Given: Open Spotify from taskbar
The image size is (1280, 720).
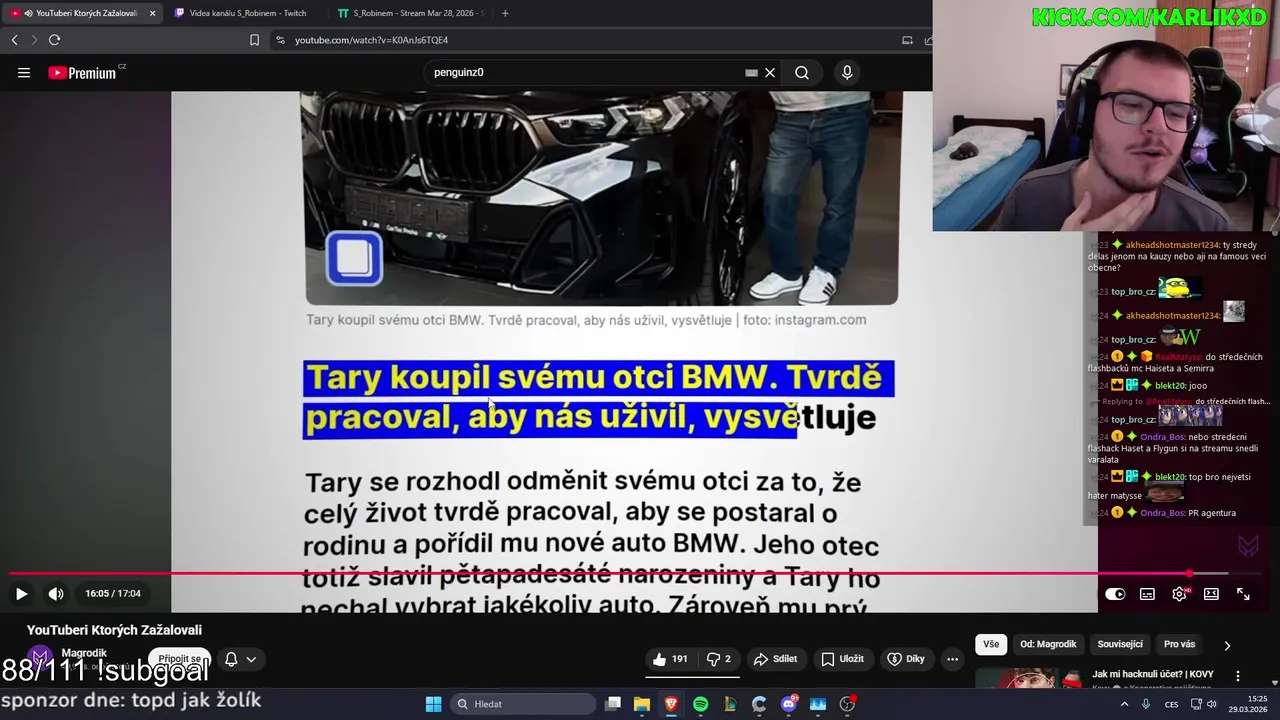Looking at the screenshot, I should tap(700, 704).
